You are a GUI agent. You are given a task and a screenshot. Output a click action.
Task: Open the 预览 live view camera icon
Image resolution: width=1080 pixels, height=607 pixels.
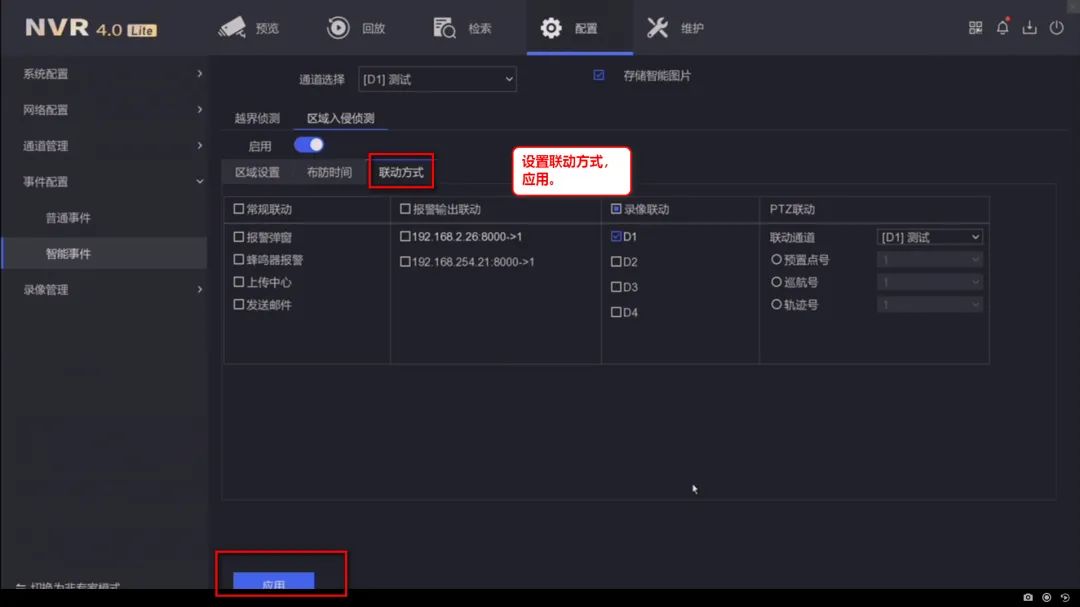click(232, 28)
